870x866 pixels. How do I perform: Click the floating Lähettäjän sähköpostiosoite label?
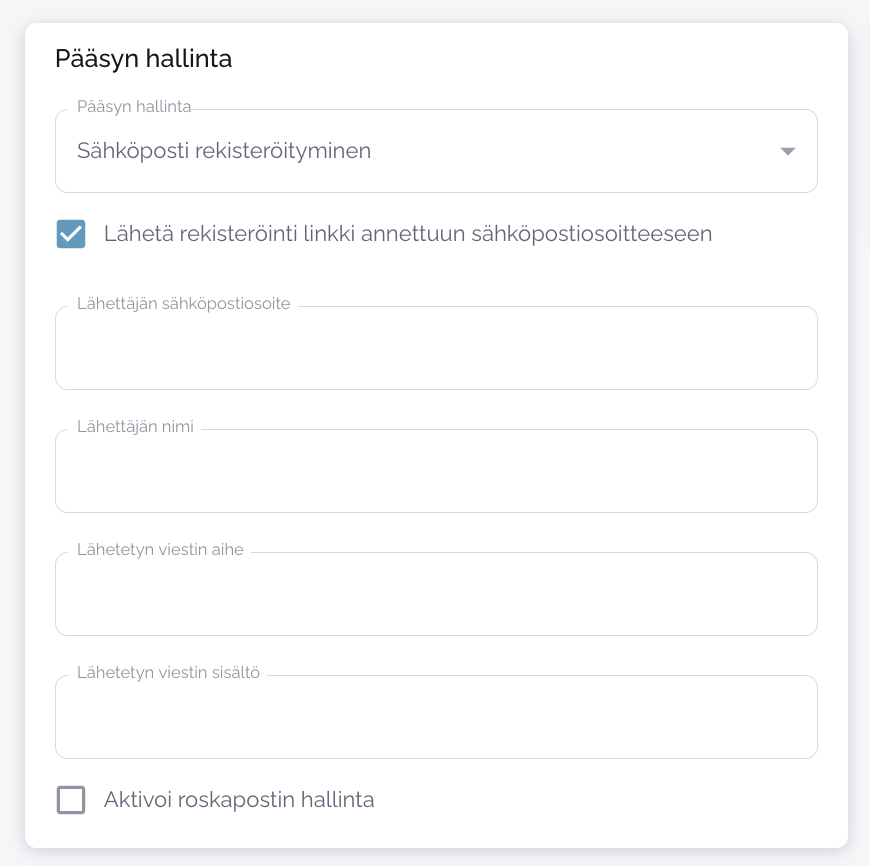[x=183, y=303]
